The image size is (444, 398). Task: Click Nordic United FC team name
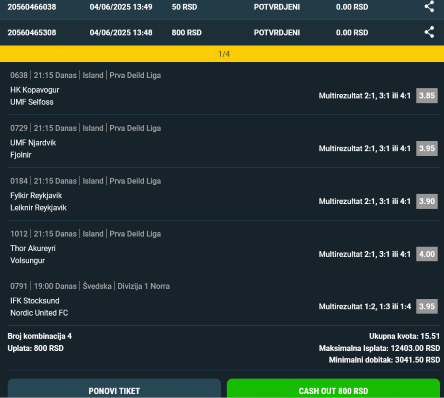point(39,313)
